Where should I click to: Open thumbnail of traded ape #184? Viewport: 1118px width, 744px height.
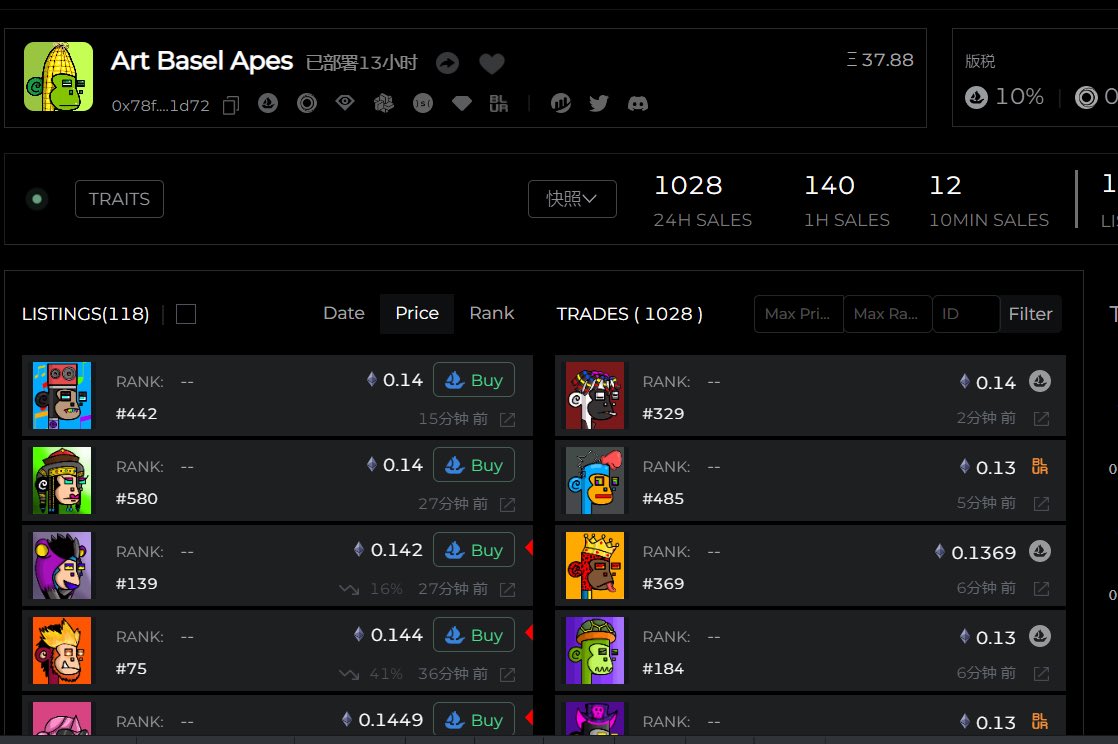tap(595, 650)
